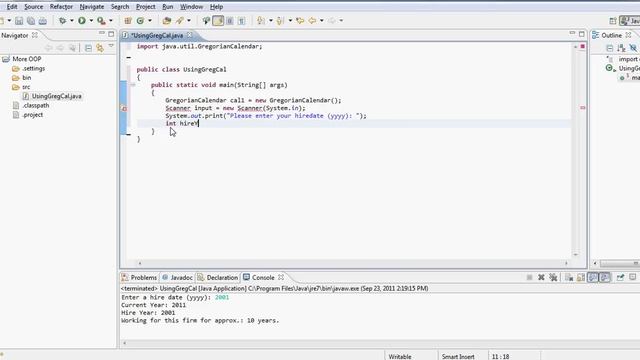Click the New Java Class icon
The width and height of the screenshot is (640, 360).
coord(140,20)
